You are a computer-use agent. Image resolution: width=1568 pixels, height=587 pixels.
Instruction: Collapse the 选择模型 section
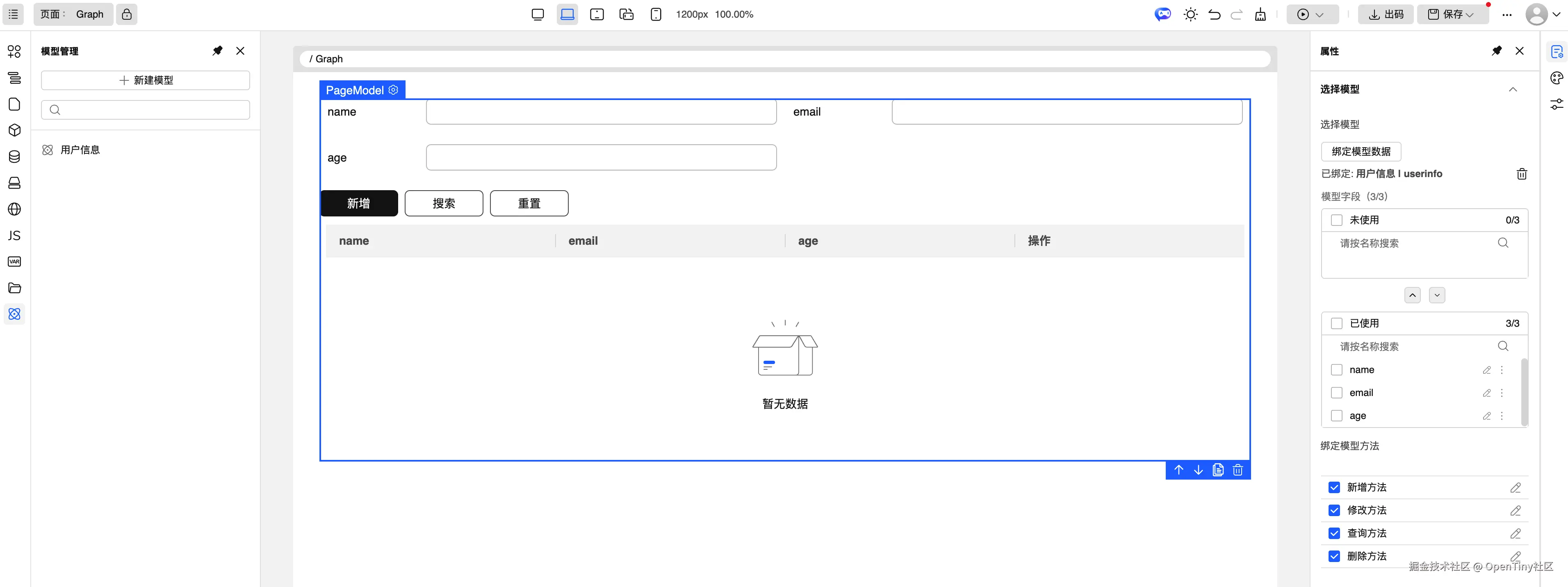click(x=1512, y=89)
